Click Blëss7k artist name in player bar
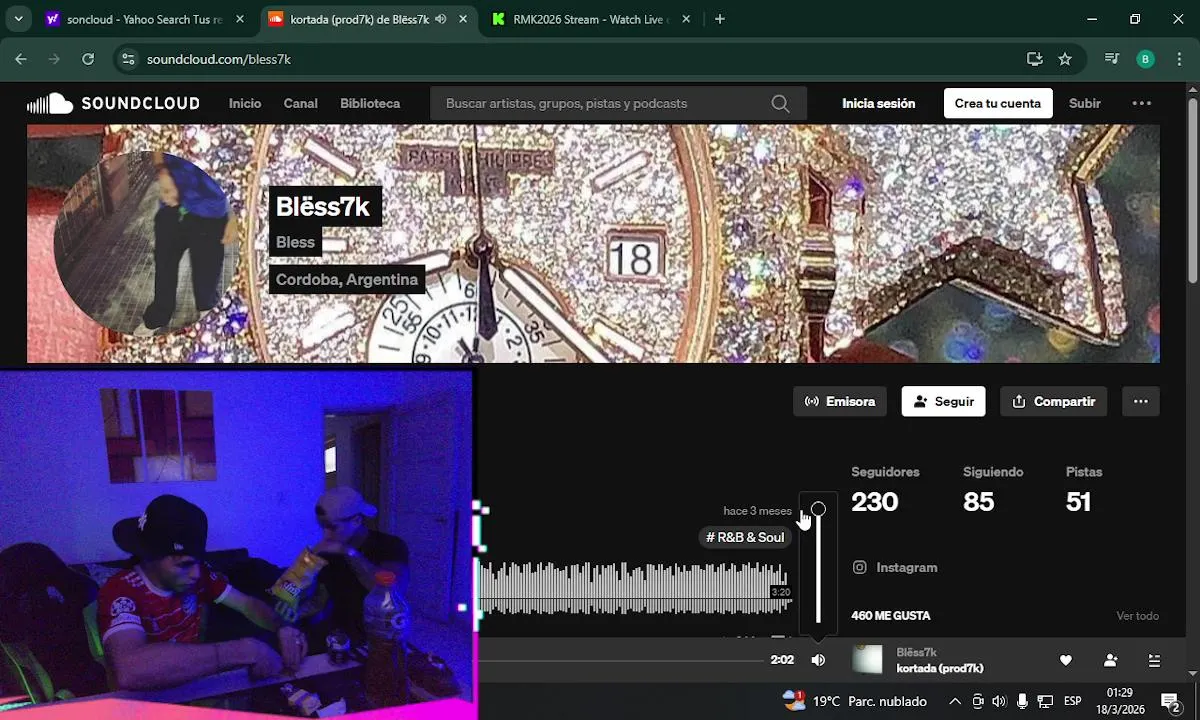The width and height of the screenshot is (1200, 720). coord(916,652)
